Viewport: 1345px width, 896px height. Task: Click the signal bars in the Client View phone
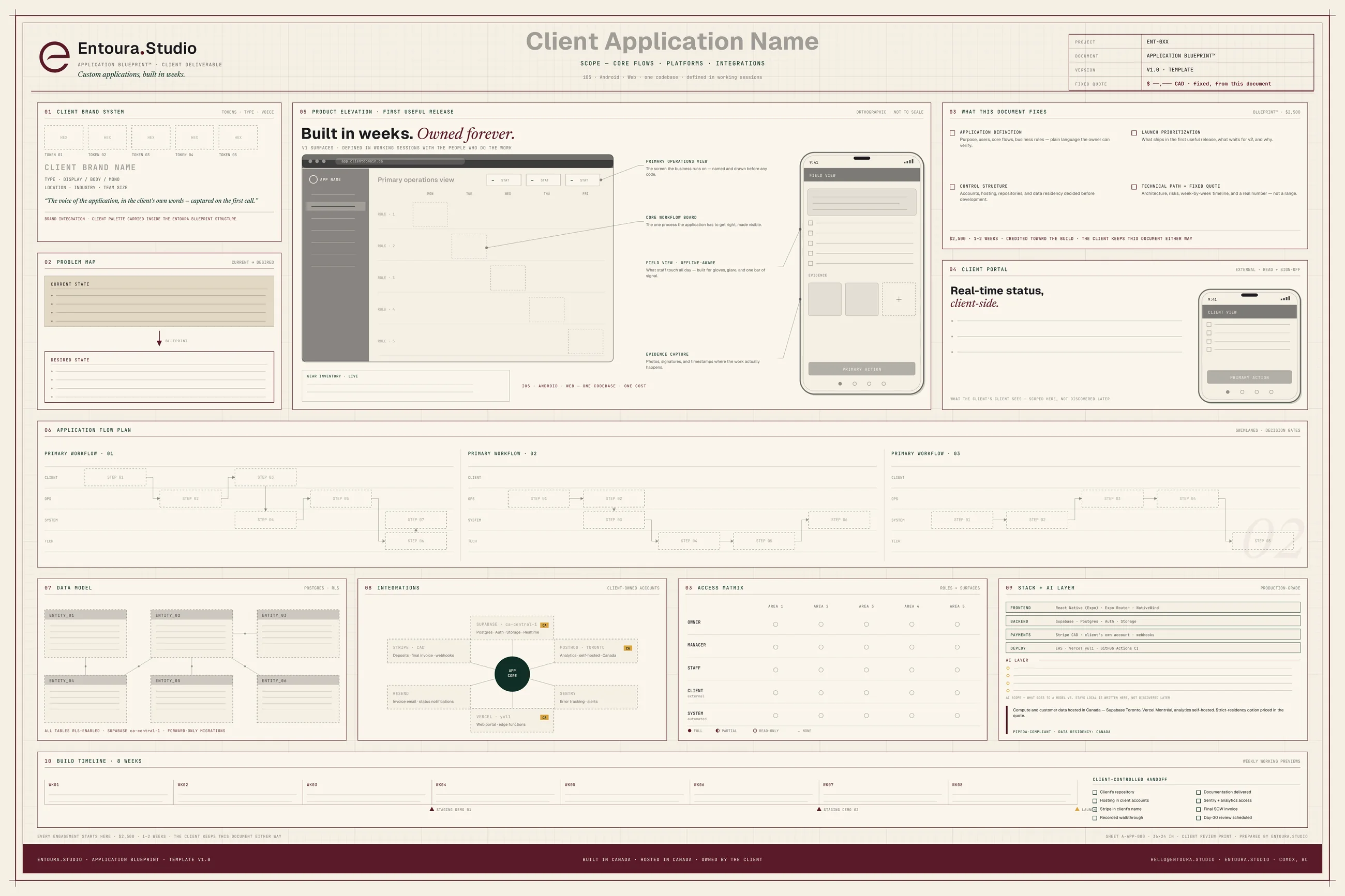point(1285,298)
